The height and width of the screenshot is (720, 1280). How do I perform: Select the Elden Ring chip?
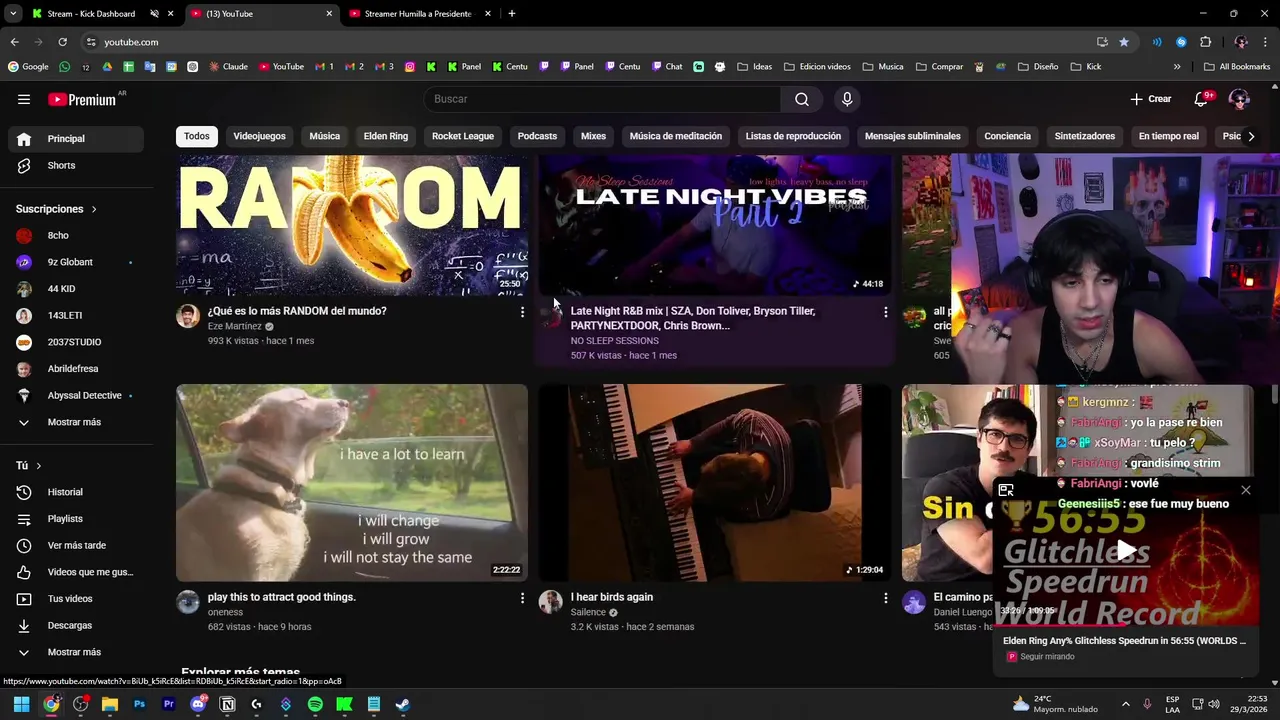point(386,136)
